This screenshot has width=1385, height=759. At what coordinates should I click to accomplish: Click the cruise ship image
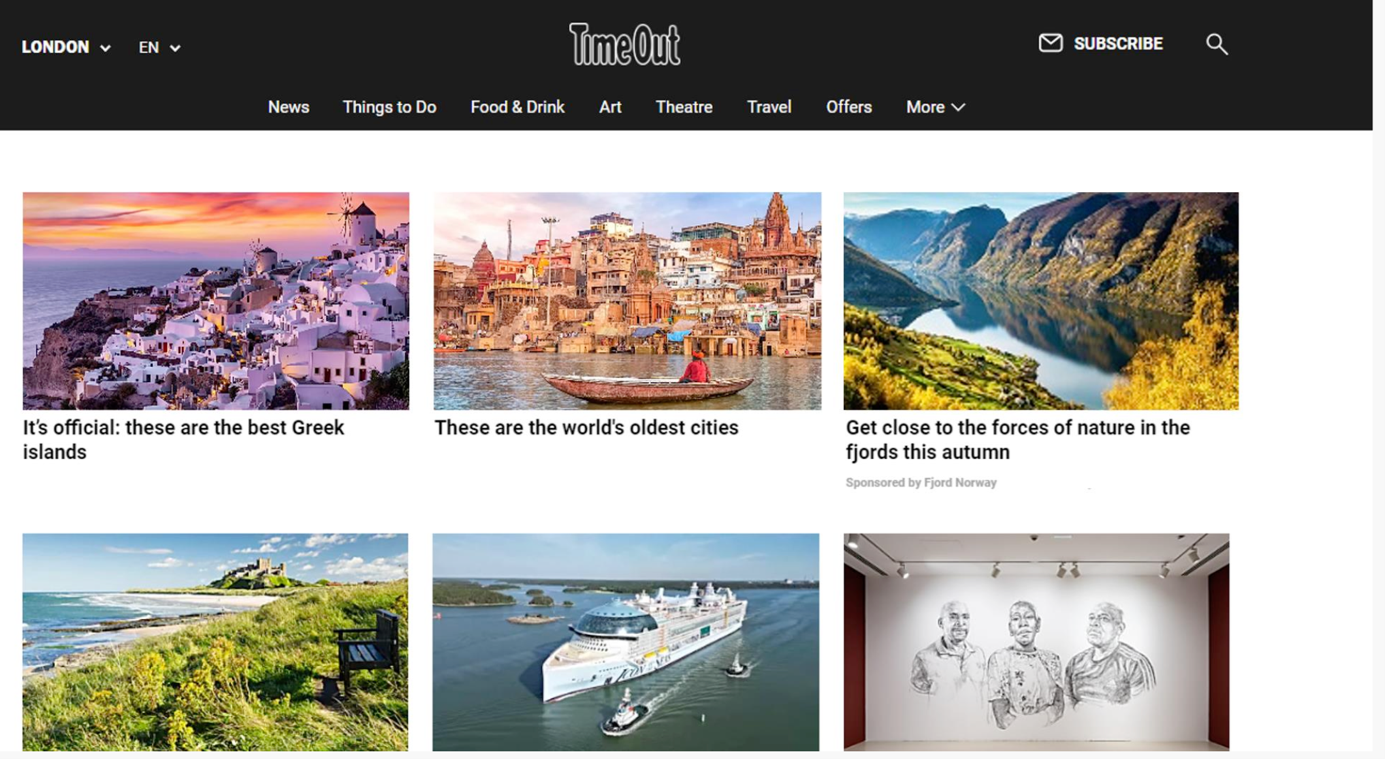click(626, 642)
